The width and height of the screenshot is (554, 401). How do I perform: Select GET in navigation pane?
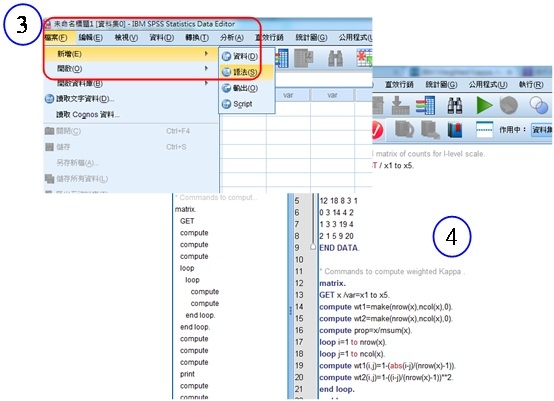coord(187,221)
